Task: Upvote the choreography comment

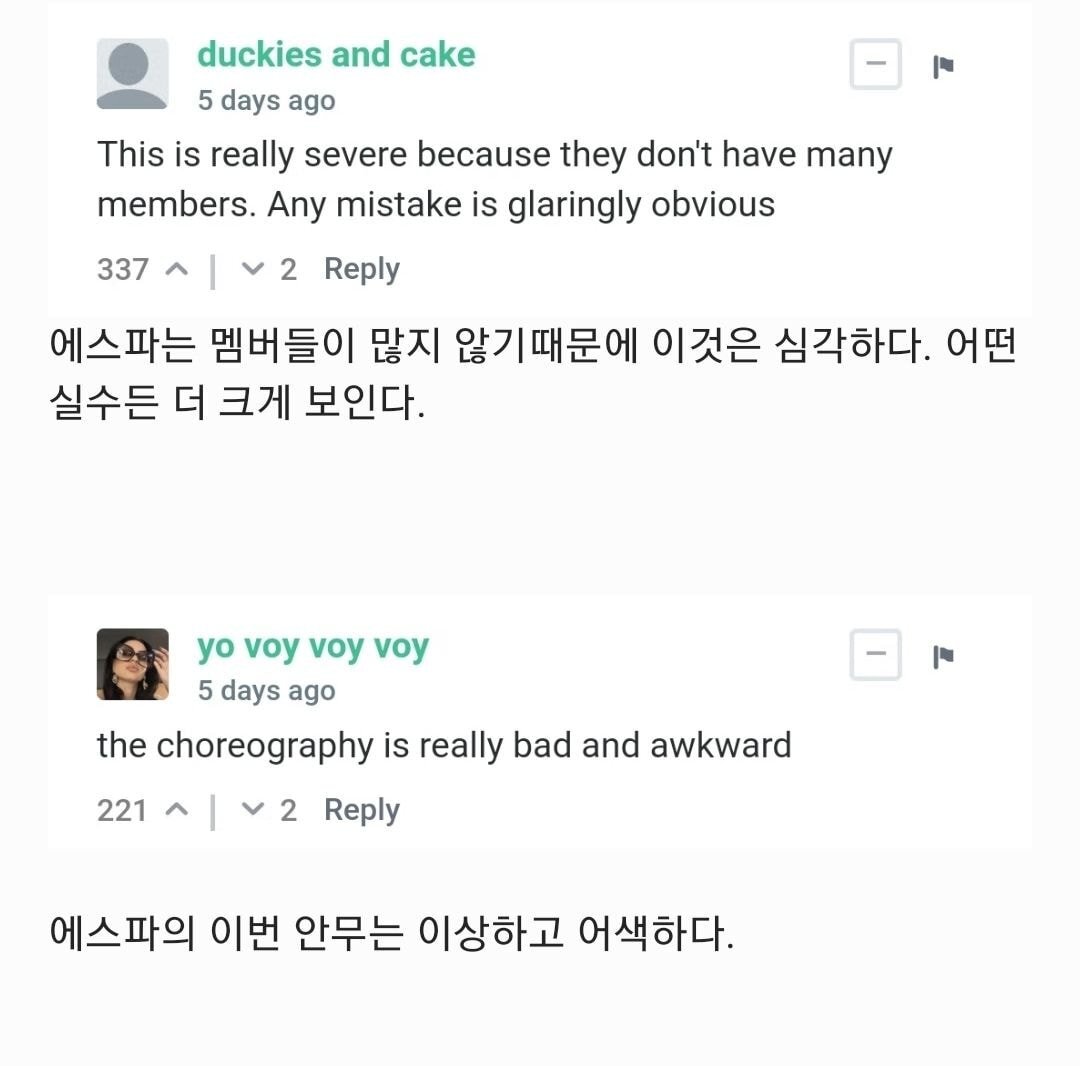Action: pos(177,809)
